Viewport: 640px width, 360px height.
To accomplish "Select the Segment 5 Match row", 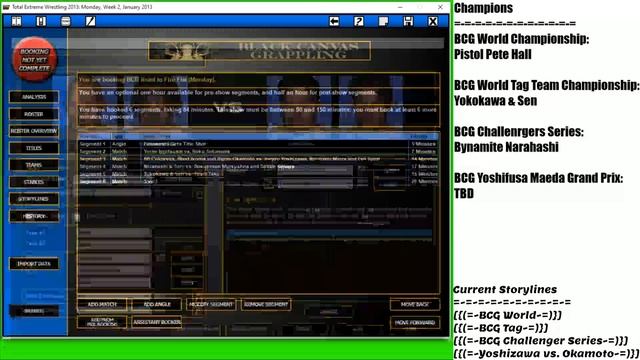I will click(x=258, y=174).
